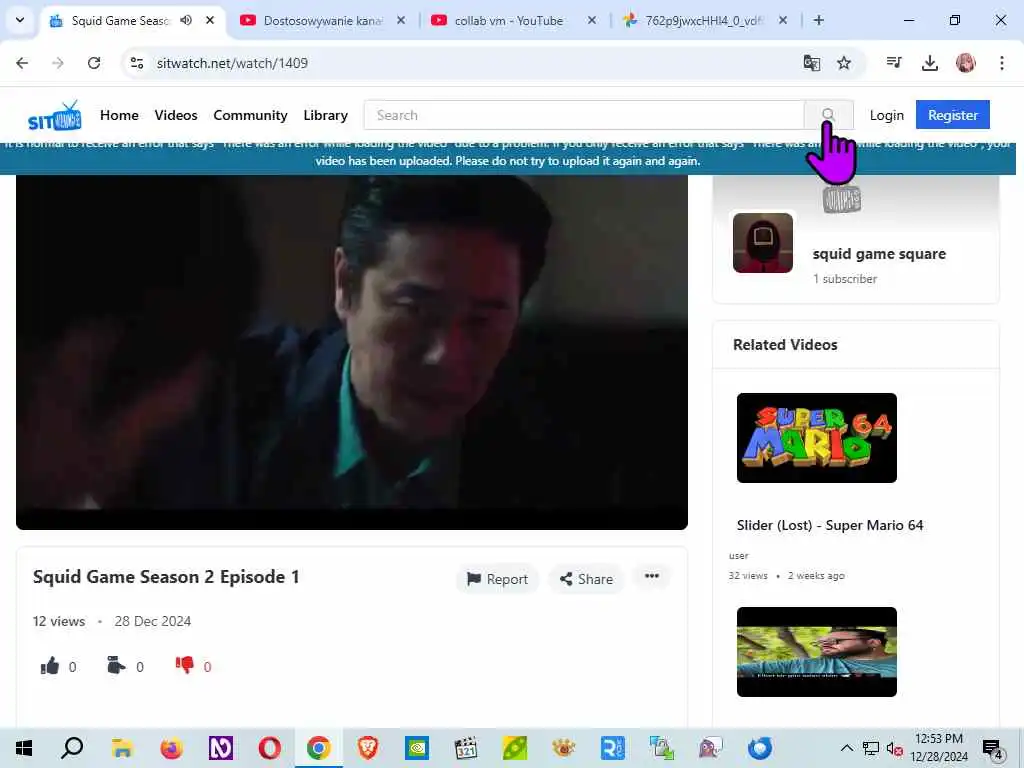Launch Opera from the taskbar

click(270, 748)
